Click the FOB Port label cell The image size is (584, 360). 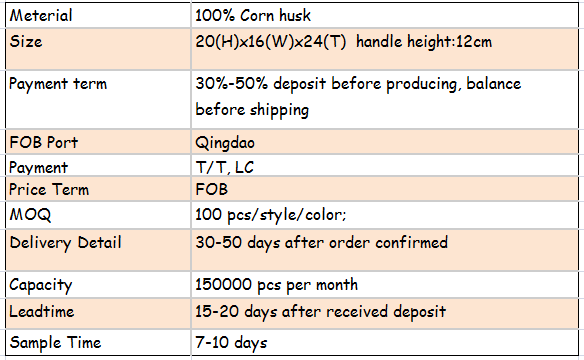[98, 142]
